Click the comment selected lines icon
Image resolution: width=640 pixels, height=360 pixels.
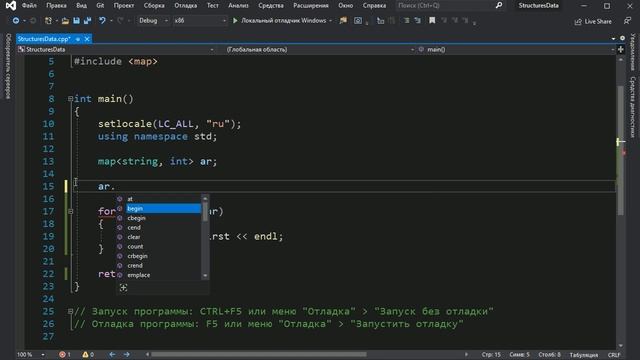(x=406, y=20)
